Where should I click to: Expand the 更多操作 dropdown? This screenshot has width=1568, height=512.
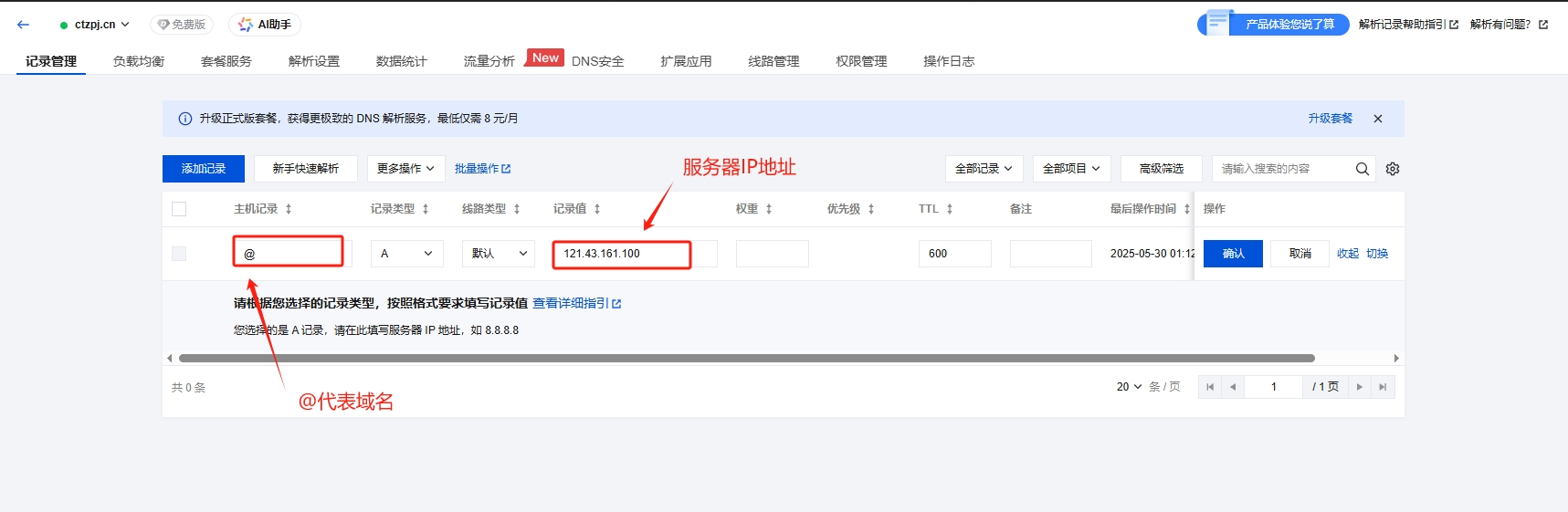coord(405,169)
